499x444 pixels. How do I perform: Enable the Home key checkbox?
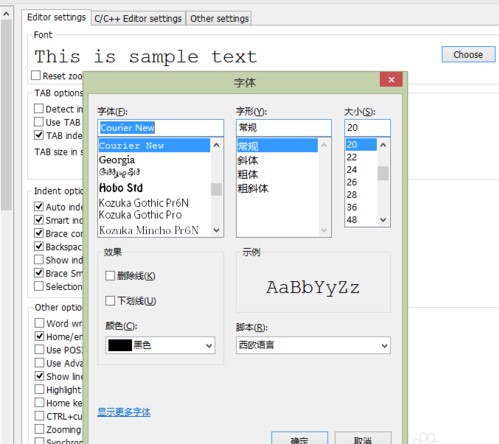[39, 402]
